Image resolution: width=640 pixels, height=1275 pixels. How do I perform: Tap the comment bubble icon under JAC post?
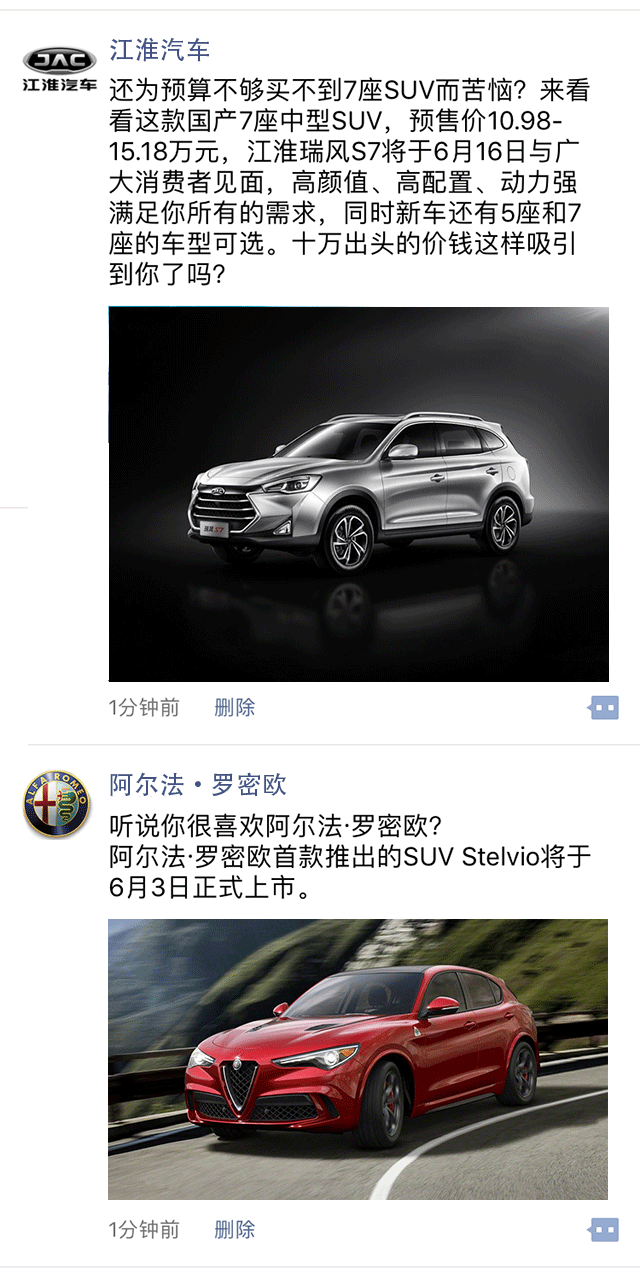(604, 708)
